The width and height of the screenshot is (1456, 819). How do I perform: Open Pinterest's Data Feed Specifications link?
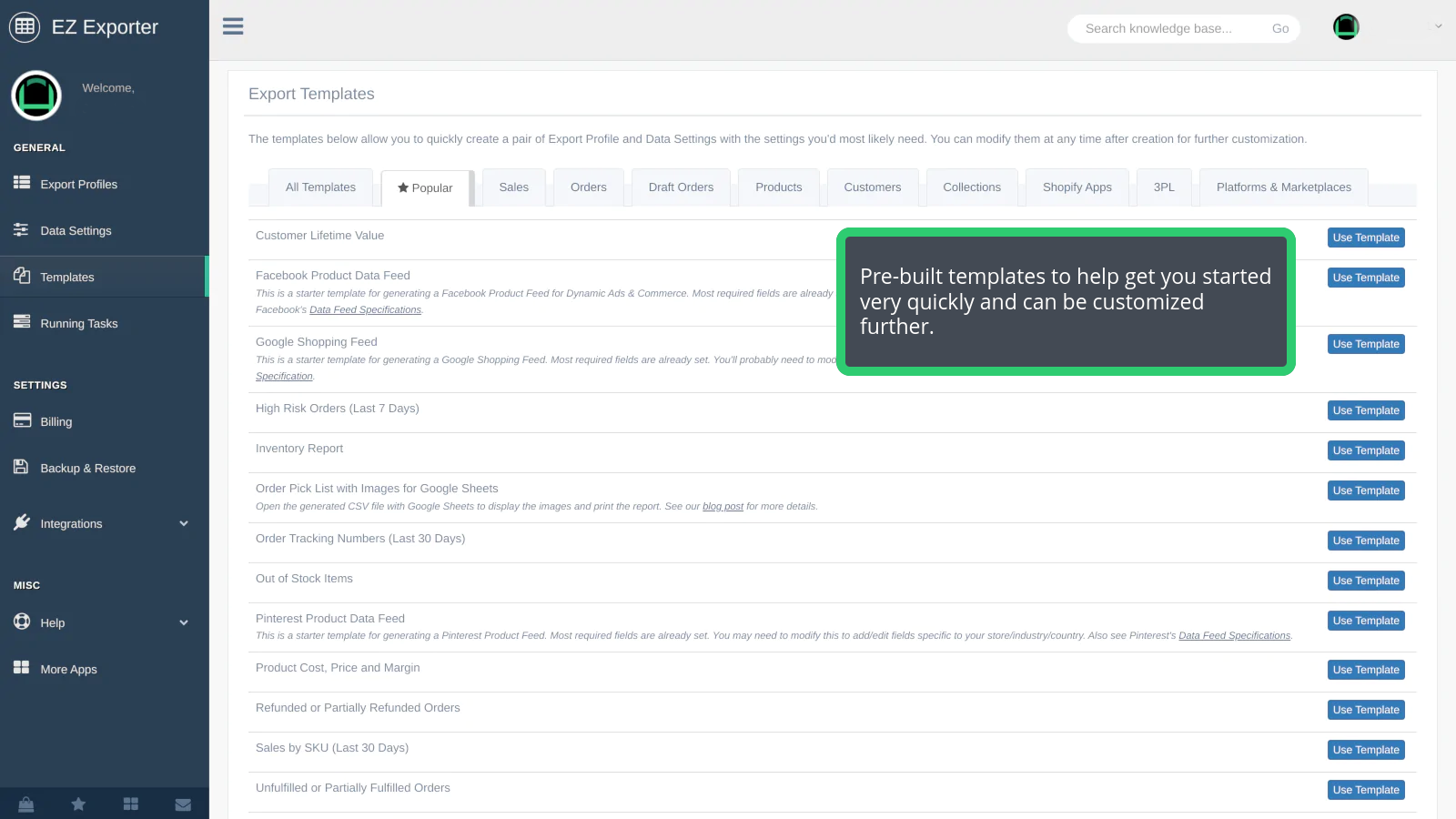coord(1234,636)
